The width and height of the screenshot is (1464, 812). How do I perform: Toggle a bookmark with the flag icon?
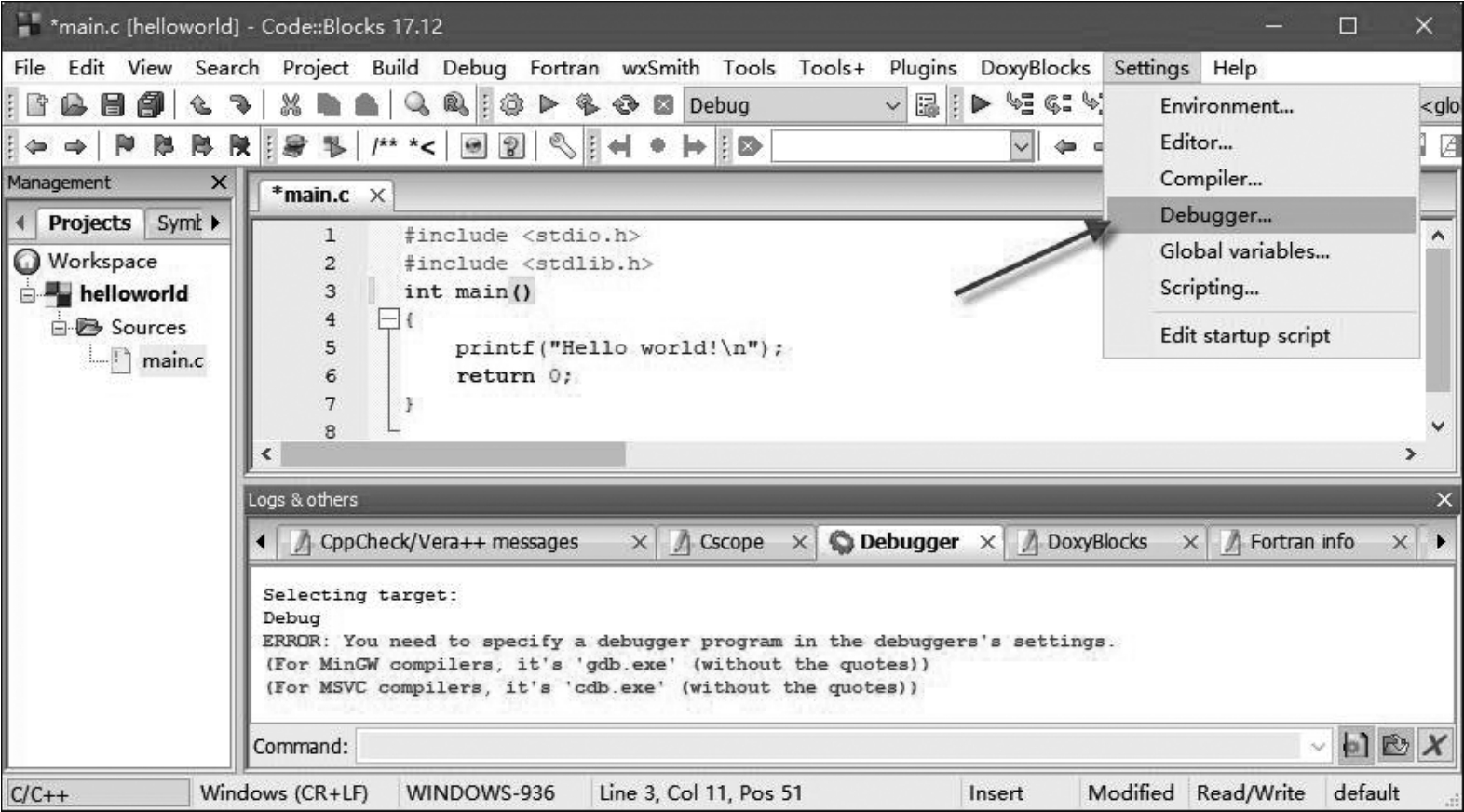pos(124,145)
